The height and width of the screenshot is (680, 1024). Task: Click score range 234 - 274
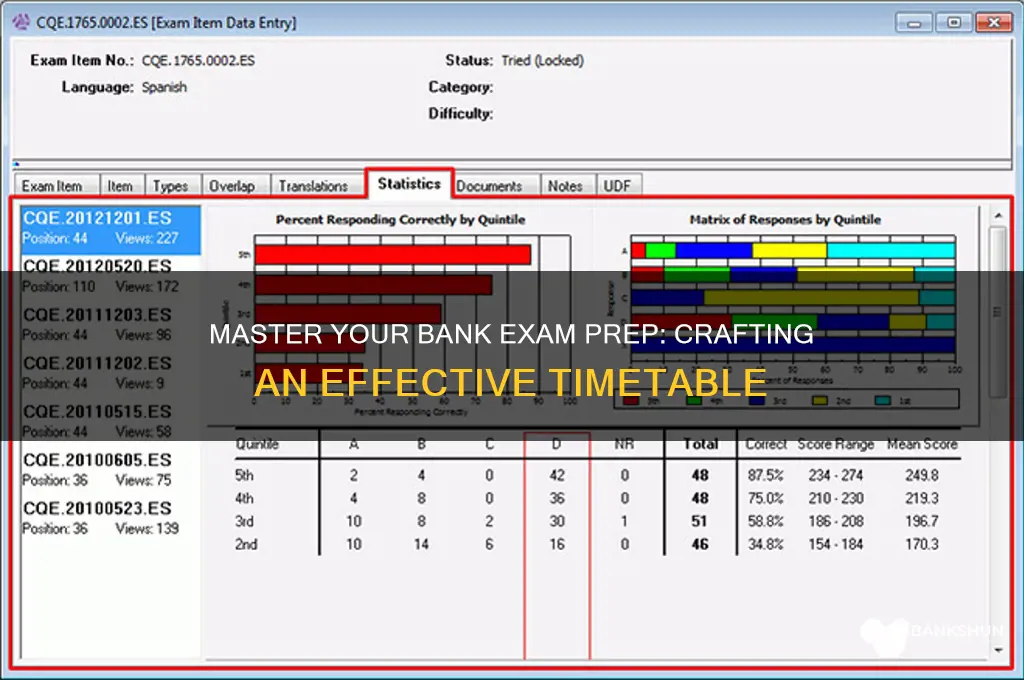coord(835,475)
